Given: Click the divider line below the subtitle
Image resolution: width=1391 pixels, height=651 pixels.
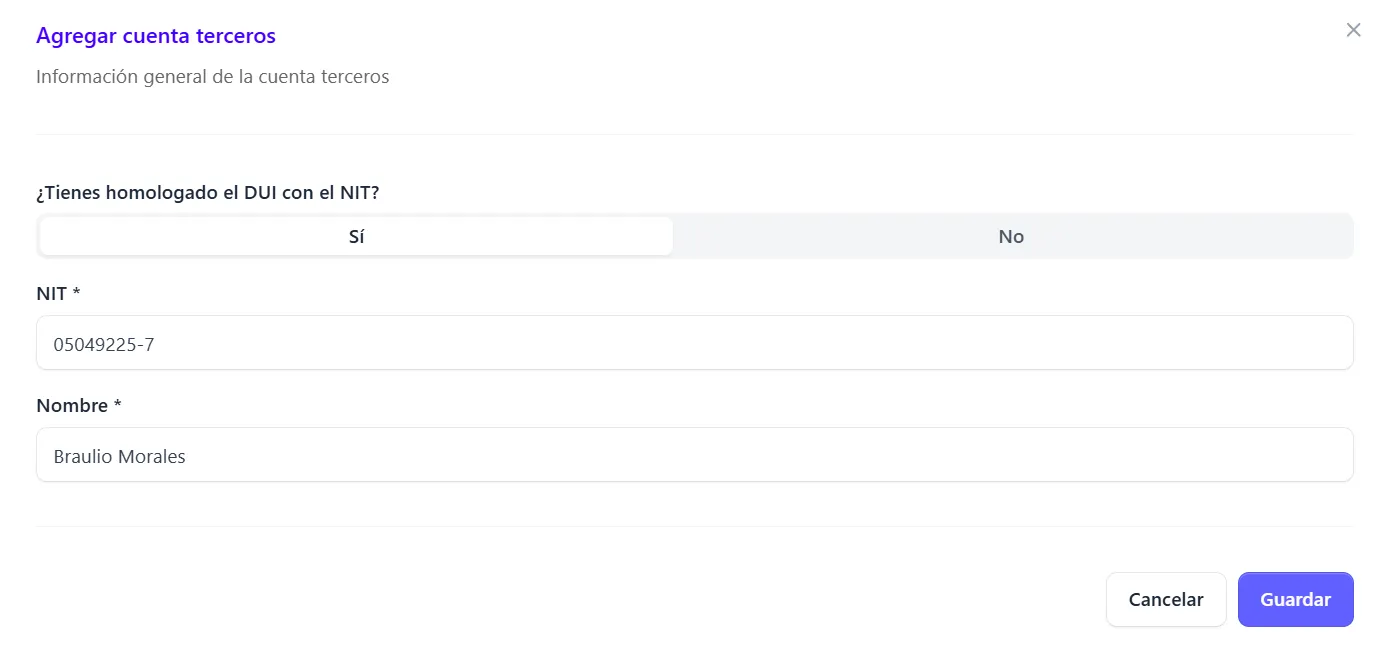Looking at the screenshot, I should coord(694,134).
